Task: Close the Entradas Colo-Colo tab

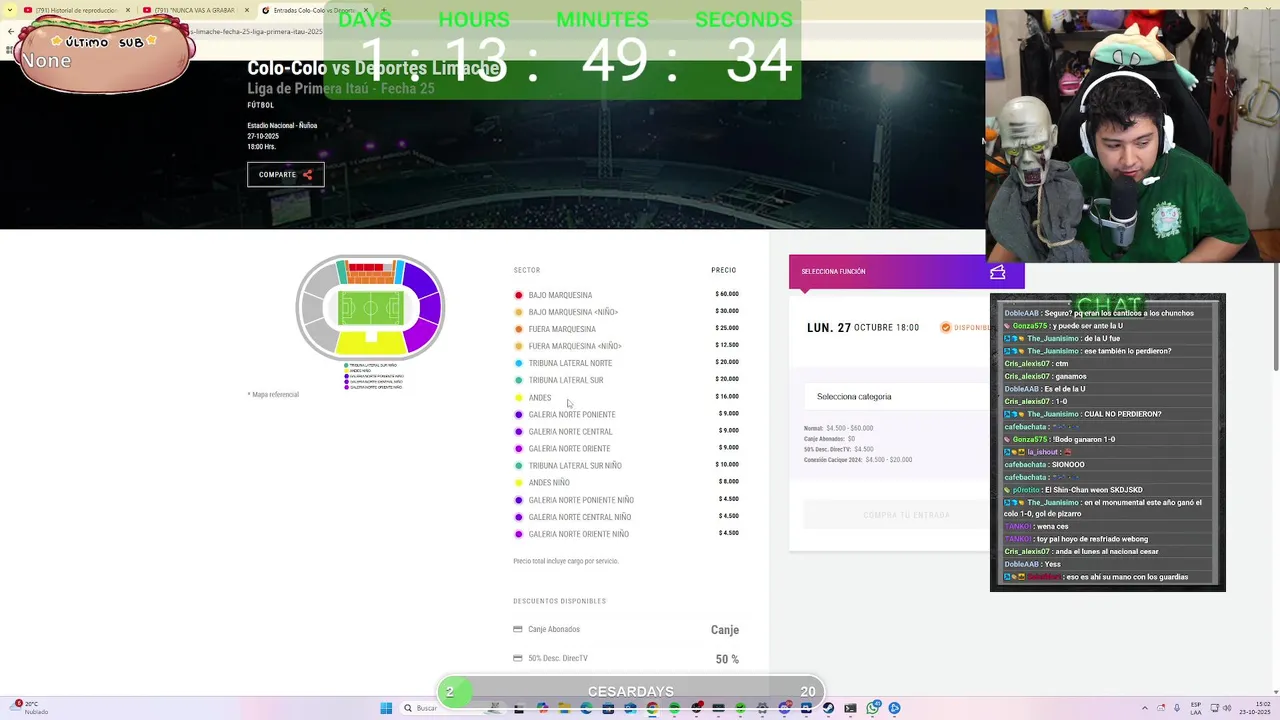Action: 366,10
